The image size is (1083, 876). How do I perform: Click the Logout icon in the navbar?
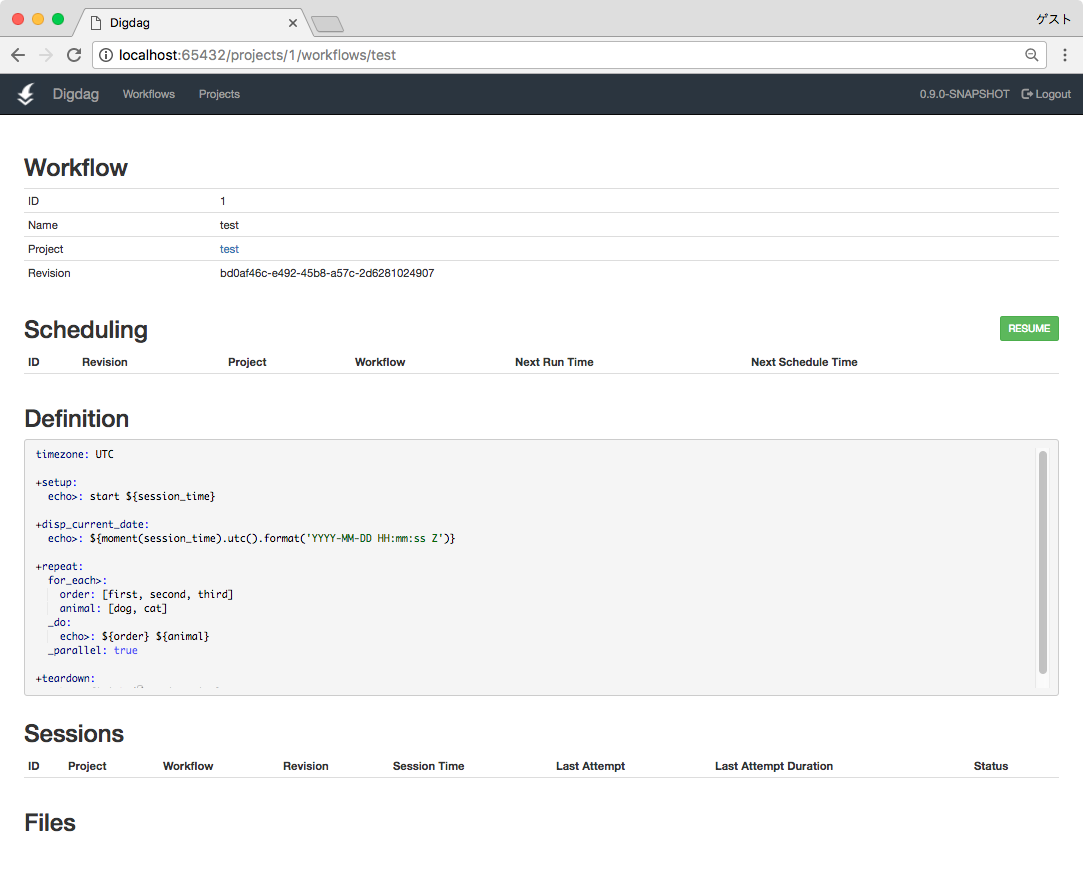[x=1025, y=94]
